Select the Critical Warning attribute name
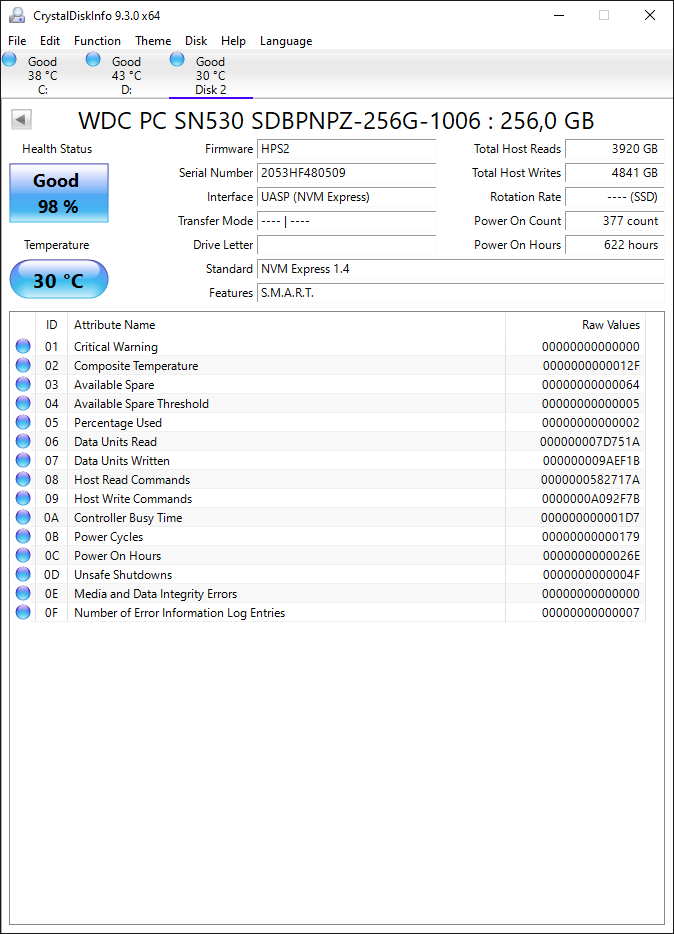The width and height of the screenshot is (674, 934). [116, 347]
